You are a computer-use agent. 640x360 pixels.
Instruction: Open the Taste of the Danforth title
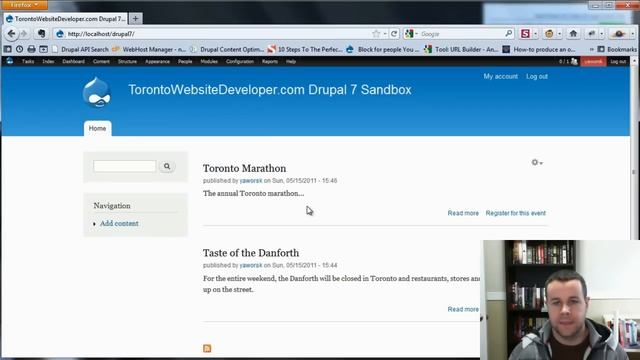click(x=251, y=253)
